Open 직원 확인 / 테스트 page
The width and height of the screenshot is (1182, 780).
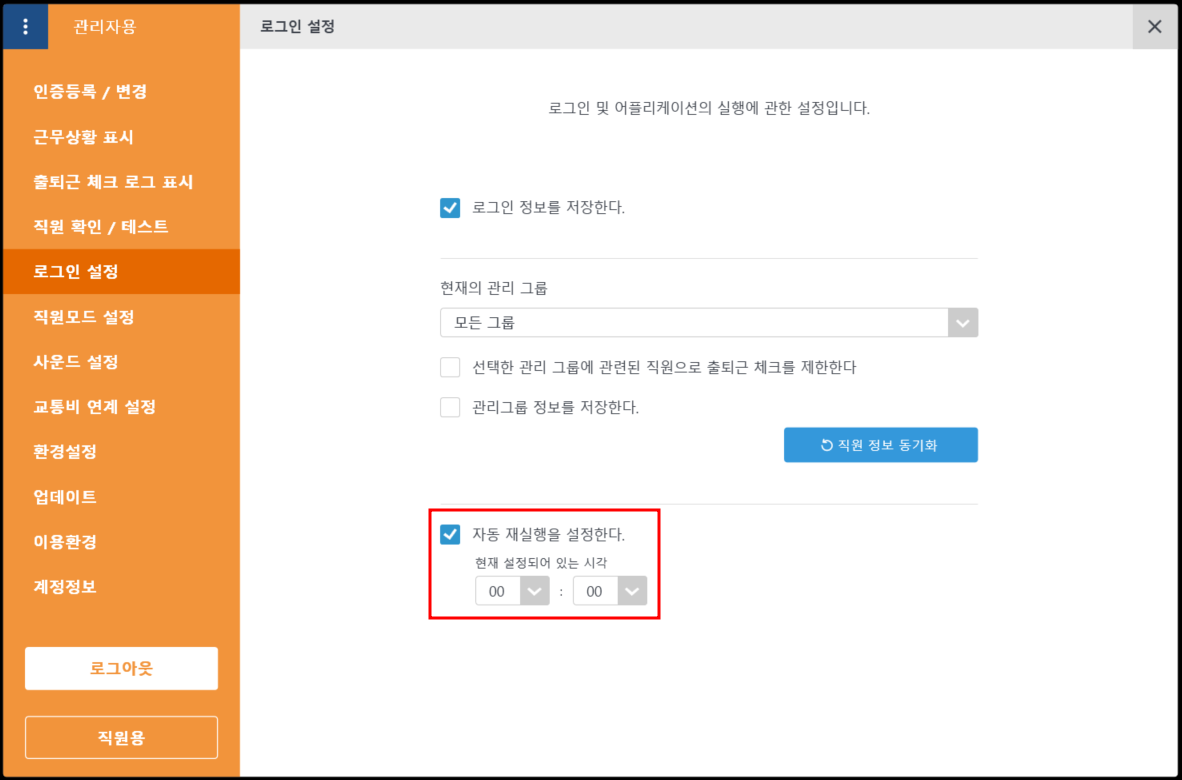[x=100, y=227]
